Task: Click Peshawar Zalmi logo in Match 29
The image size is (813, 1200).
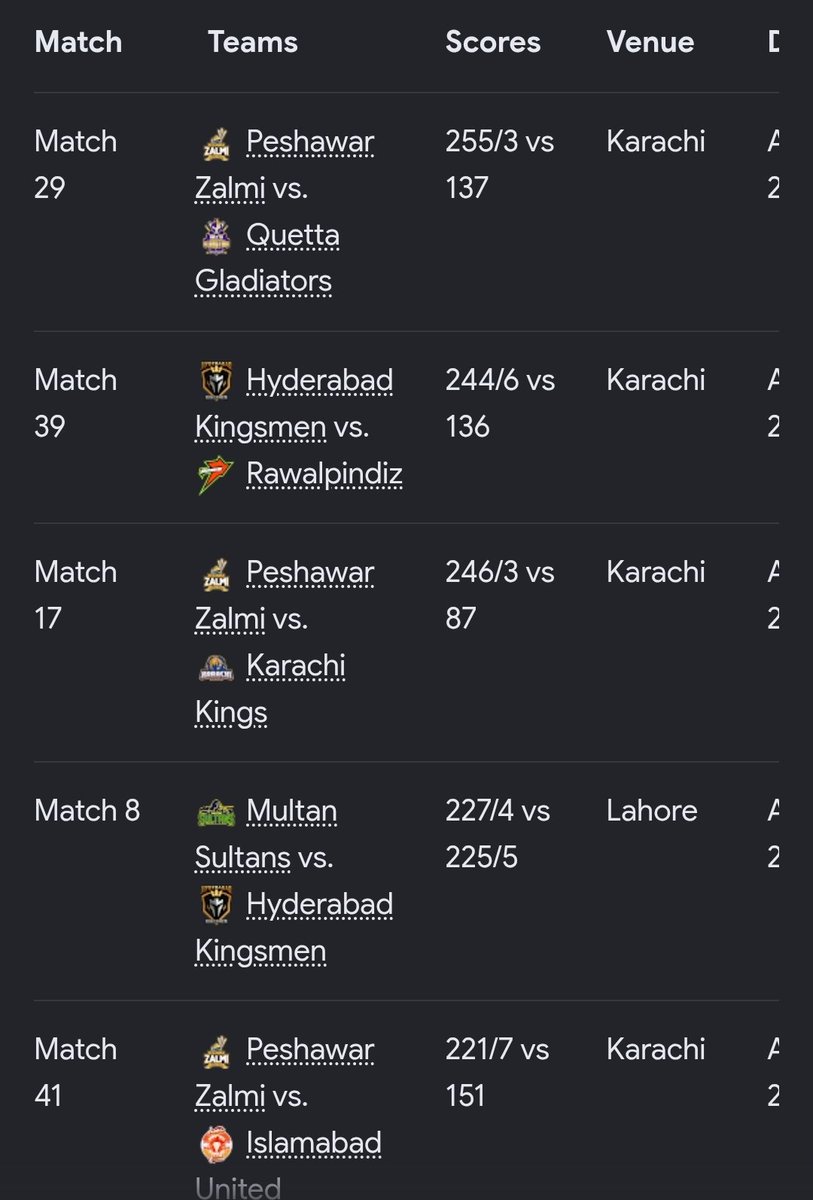Action: 216,142
